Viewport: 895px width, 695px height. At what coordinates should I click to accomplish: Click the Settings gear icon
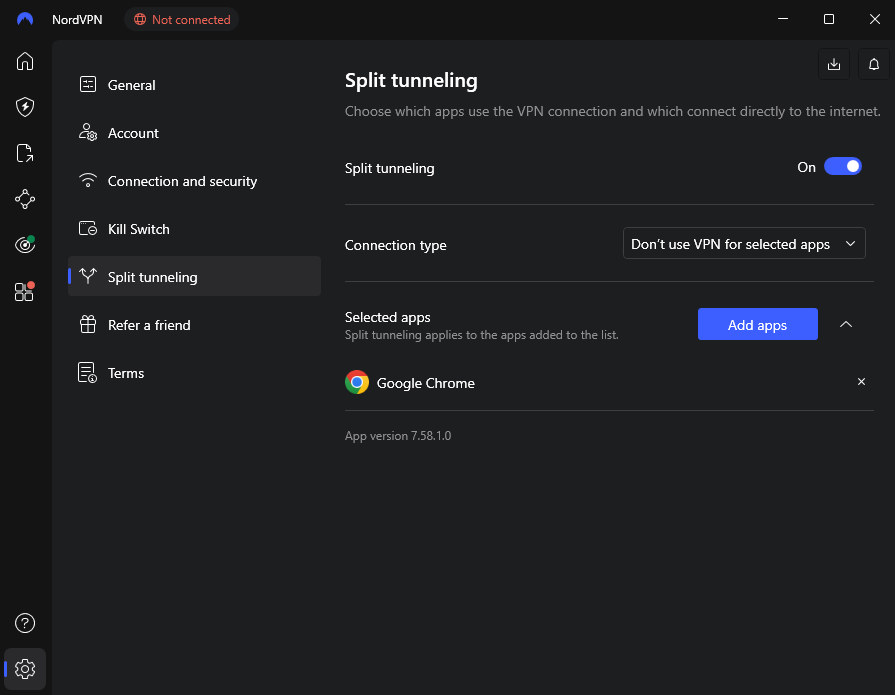pyautogui.click(x=25, y=669)
